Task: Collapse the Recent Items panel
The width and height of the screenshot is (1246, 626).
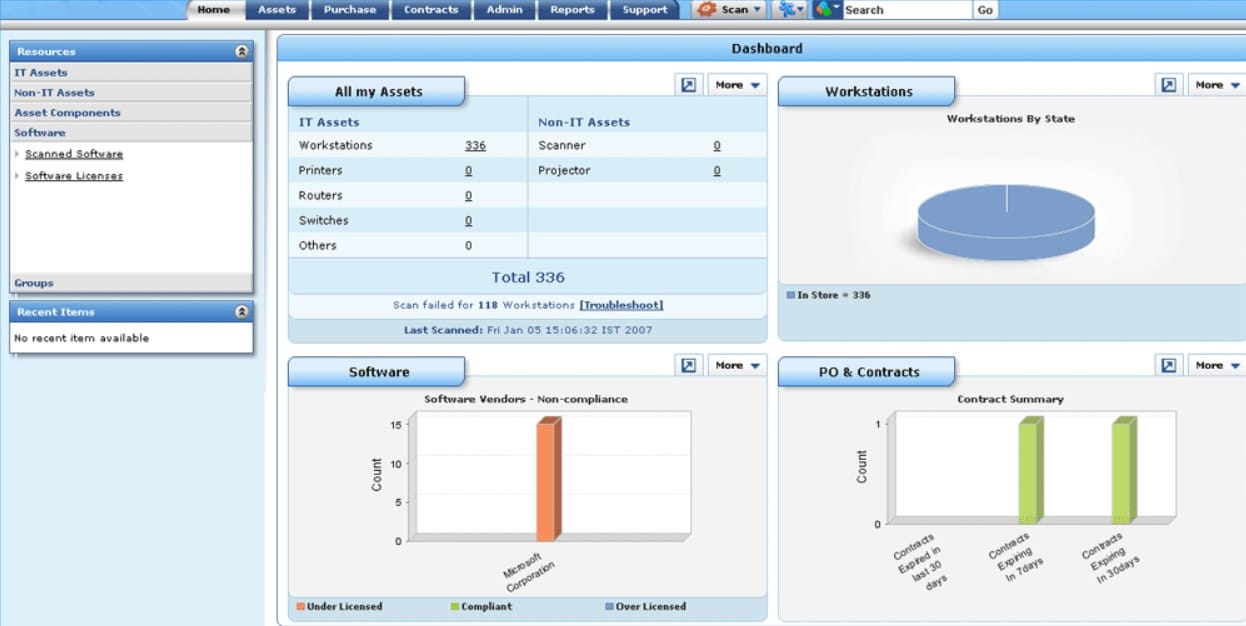Action: tap(241, 312)
